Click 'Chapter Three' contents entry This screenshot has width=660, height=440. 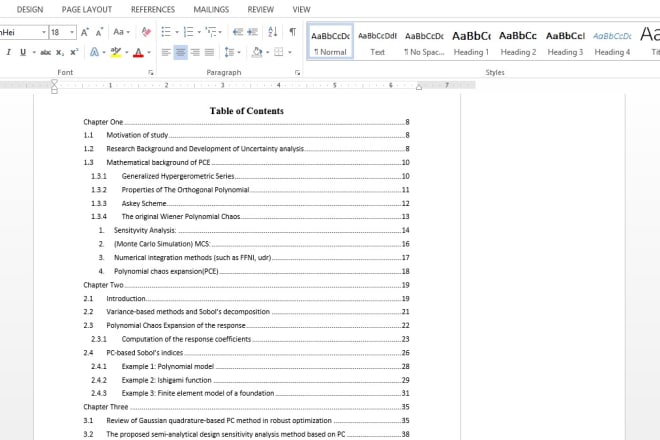point(246,407)
